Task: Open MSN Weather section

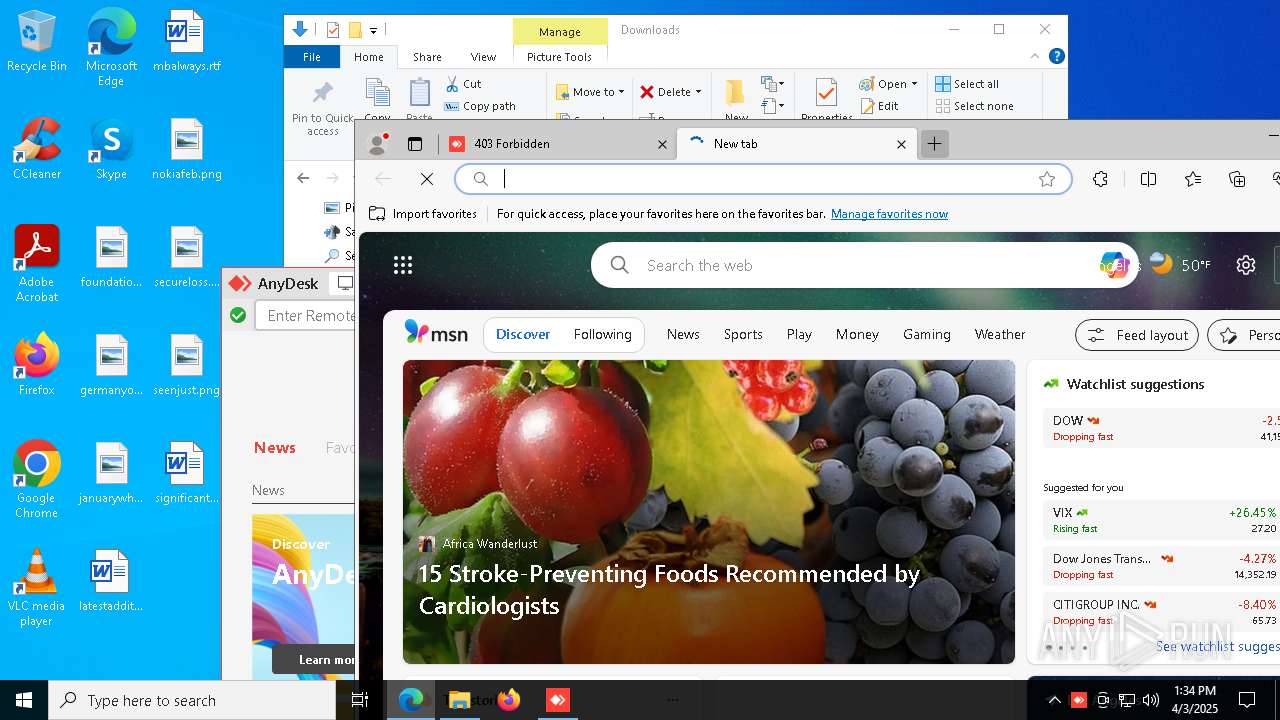Action: [1000, 334]
